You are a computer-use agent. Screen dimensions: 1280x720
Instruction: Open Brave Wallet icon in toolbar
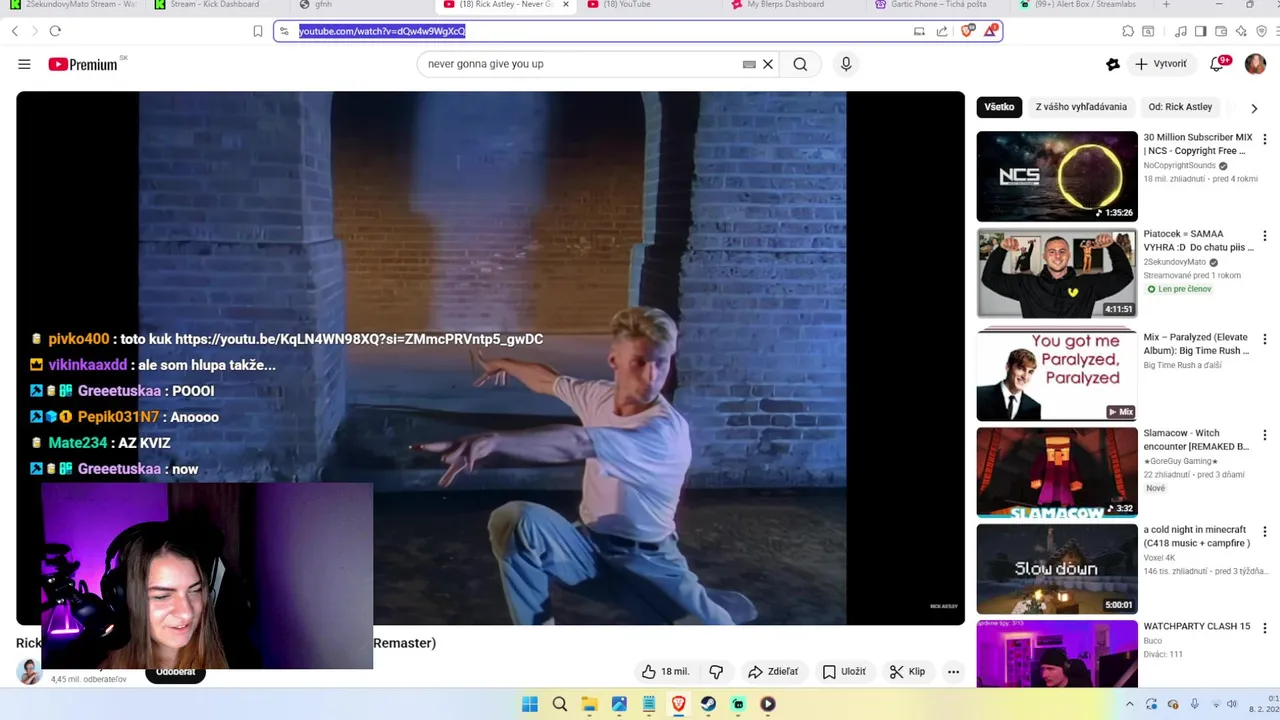coord(1221,31)
